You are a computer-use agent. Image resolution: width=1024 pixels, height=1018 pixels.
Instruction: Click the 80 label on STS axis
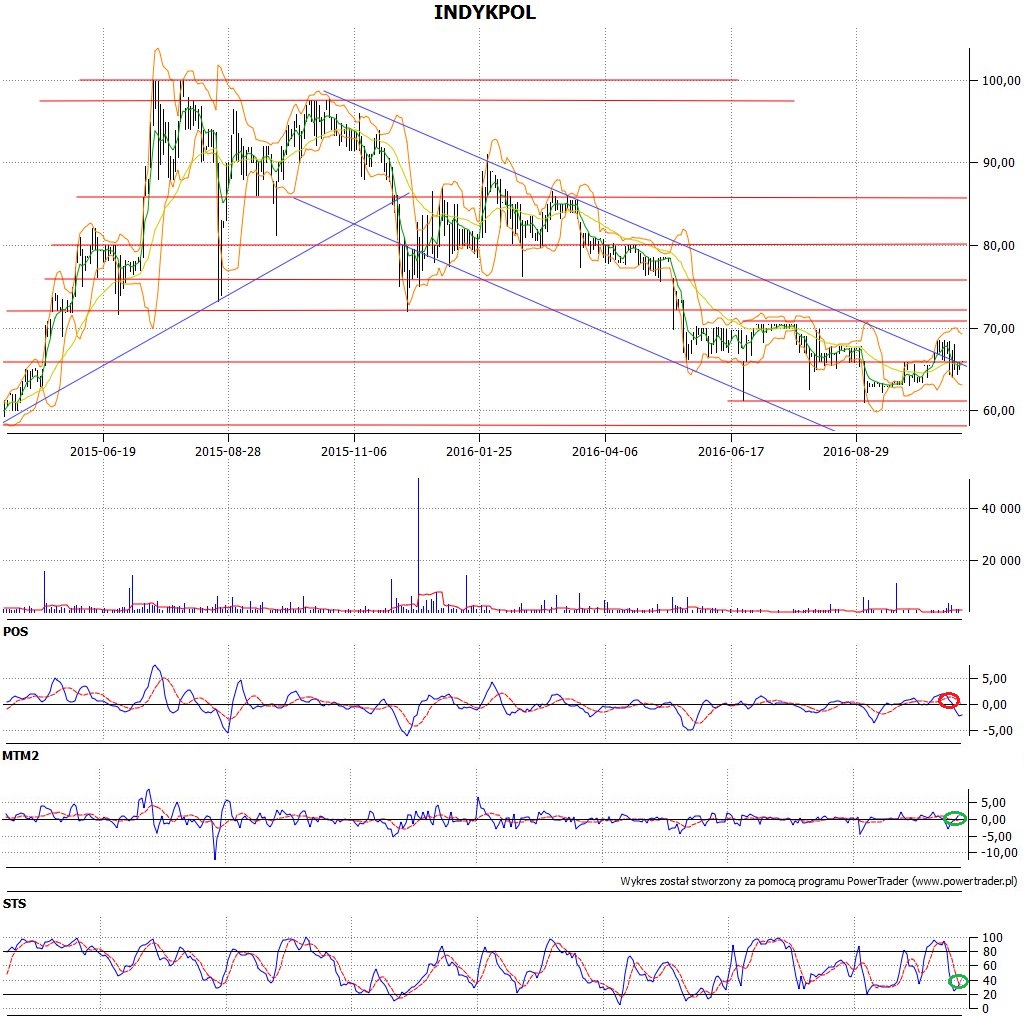point(990,952)
